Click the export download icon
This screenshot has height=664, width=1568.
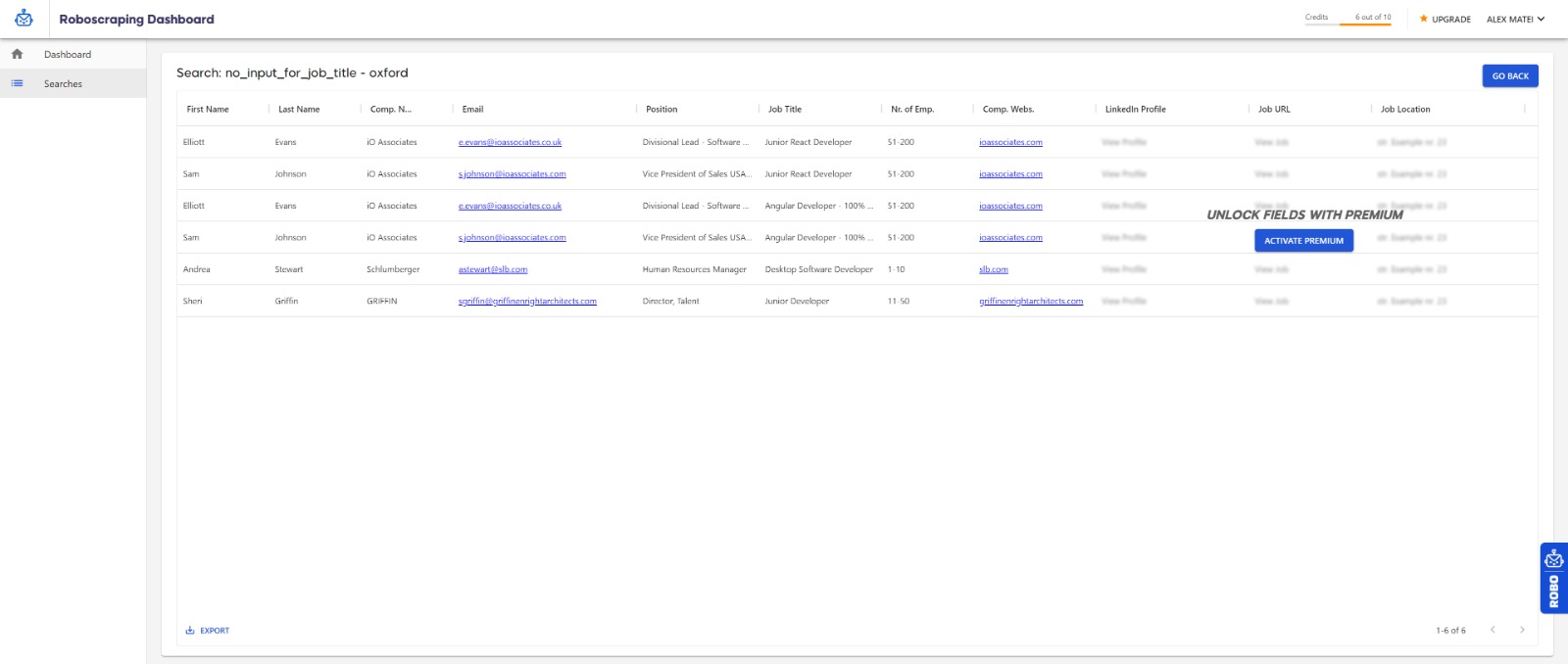[190, 631]
